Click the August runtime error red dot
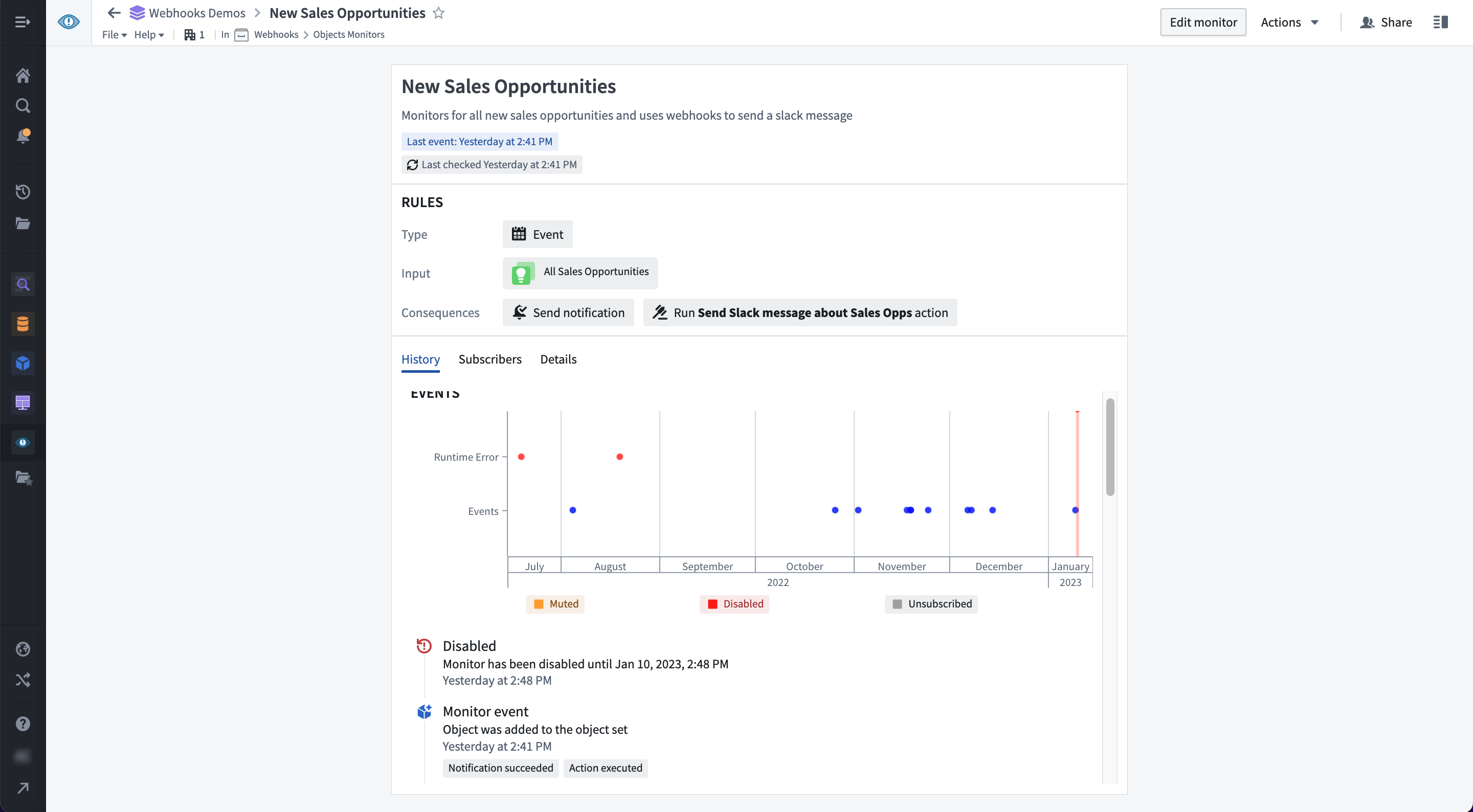 (x=619, y=457)
